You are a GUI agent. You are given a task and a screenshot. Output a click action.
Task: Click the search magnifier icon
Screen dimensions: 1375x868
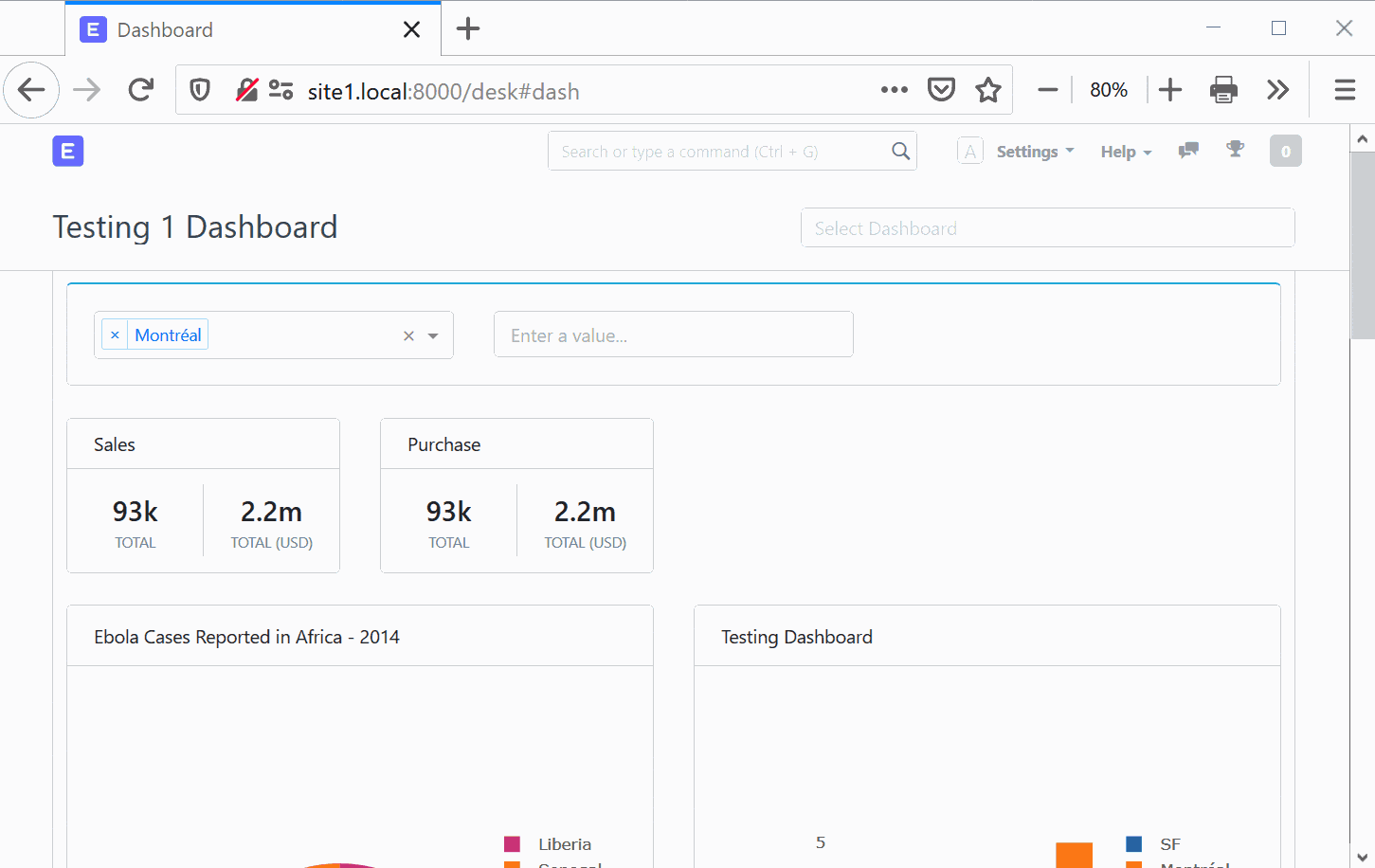(x=898, y=151)
